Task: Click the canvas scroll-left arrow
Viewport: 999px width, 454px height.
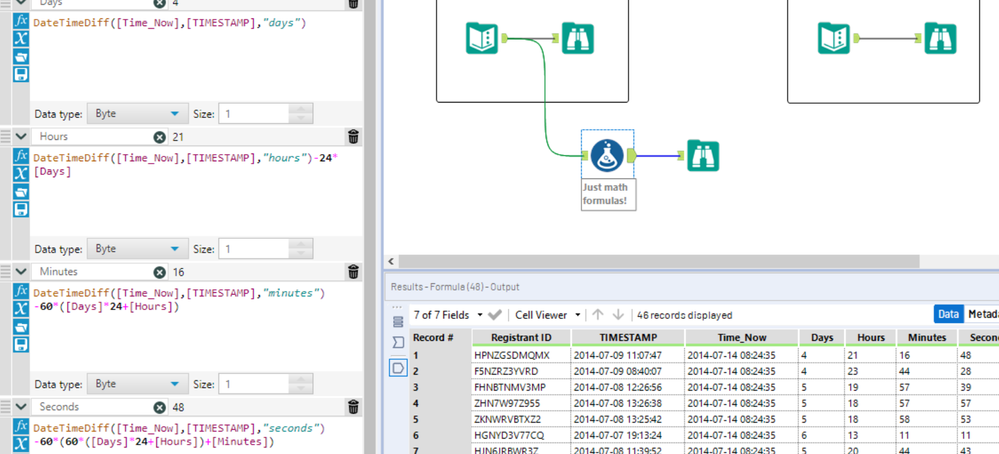Action: 391,261
